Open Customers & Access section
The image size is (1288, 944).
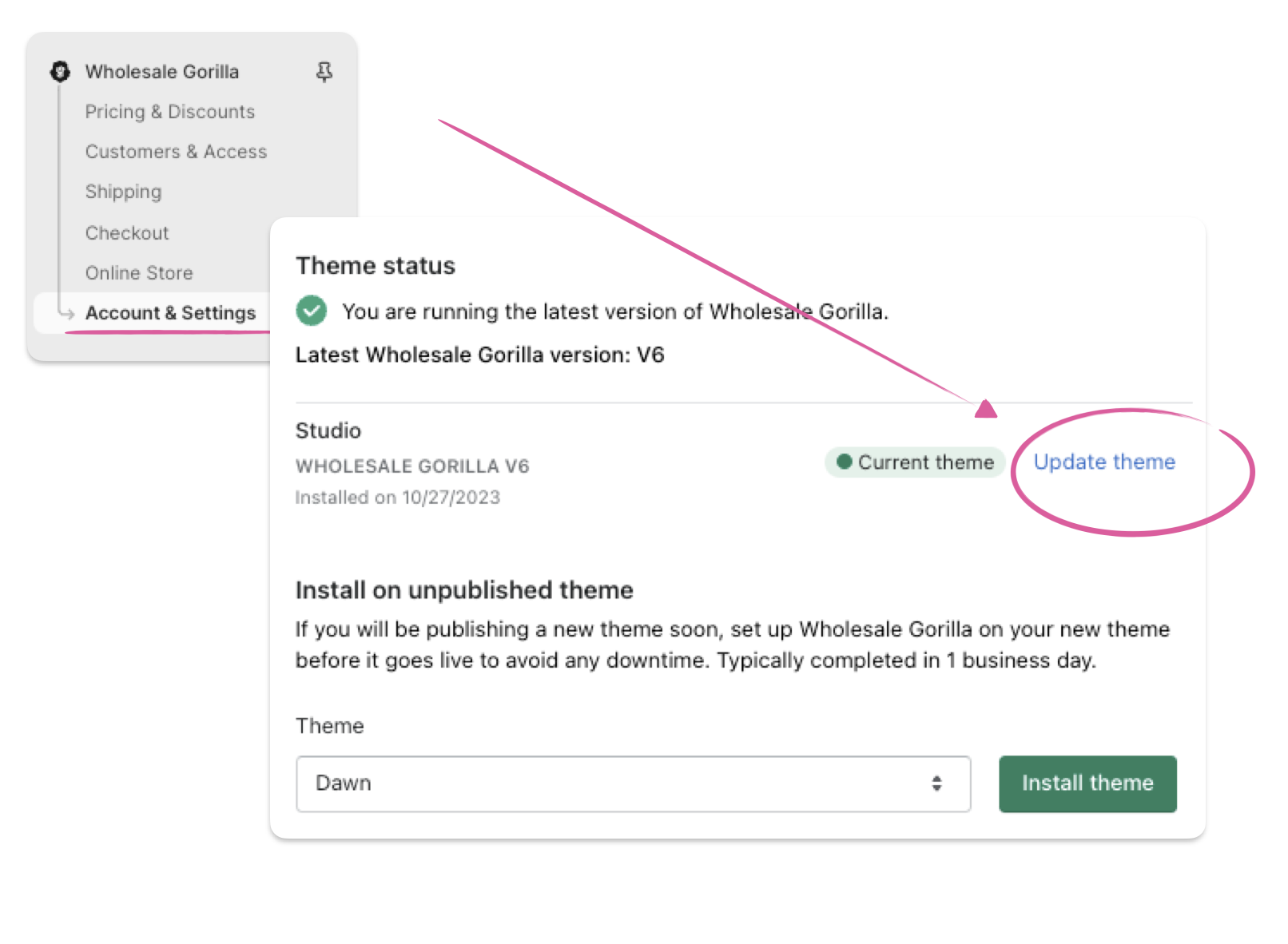tap(176, 152)
